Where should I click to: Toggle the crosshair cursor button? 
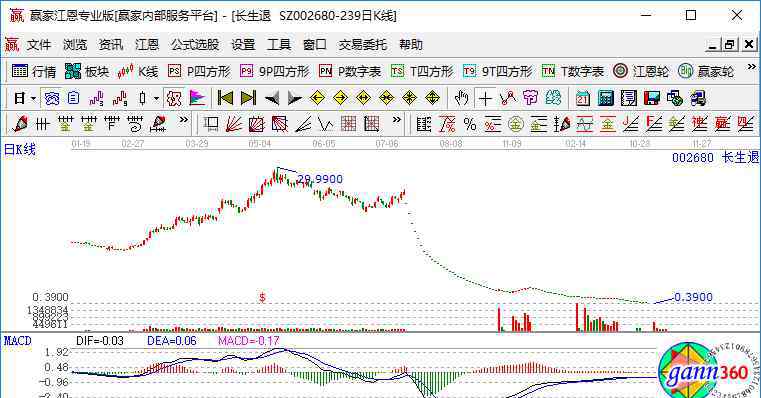coord(485,99)
